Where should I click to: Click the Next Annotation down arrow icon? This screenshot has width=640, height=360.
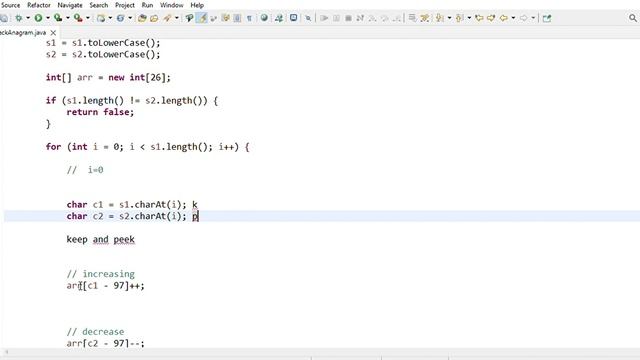pos(440,18)
